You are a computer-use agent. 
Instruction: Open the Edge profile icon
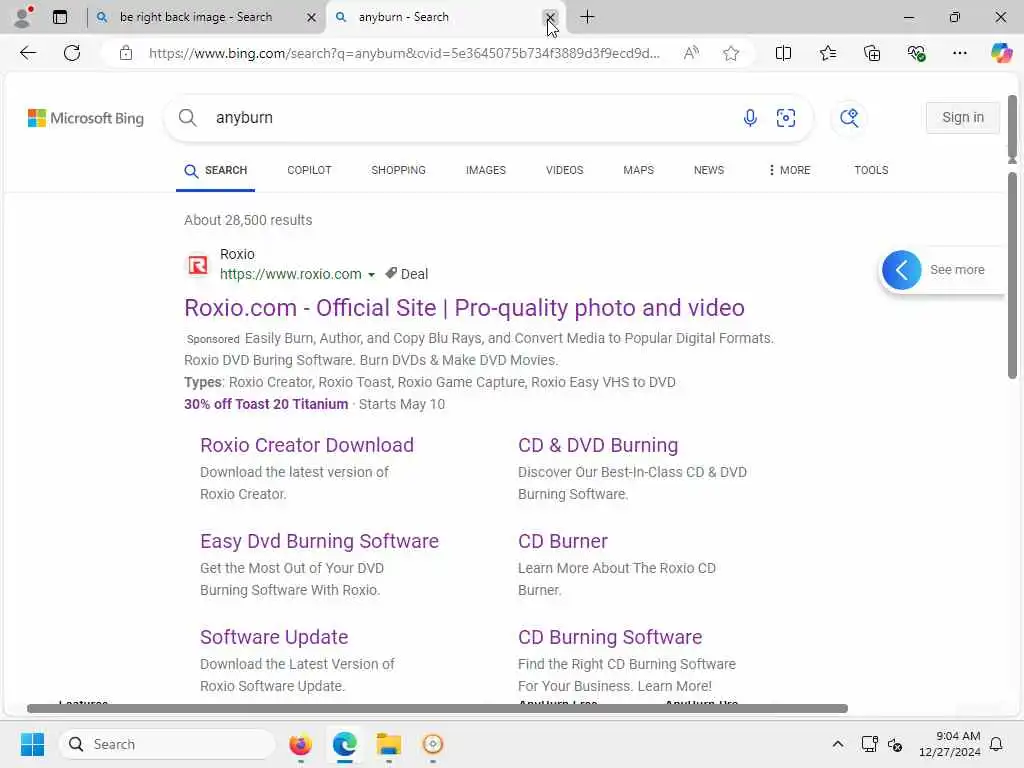pyautogui.click(x=22, y=17)
